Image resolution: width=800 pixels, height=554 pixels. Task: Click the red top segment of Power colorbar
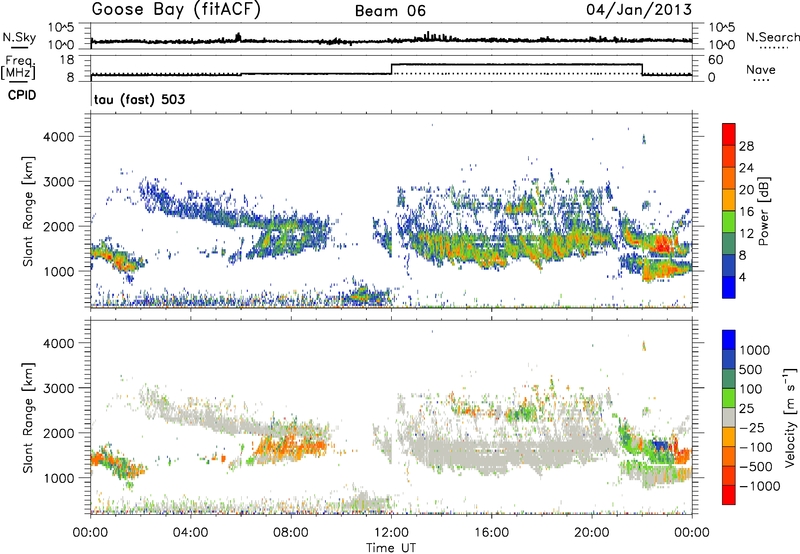pos(729,134)
